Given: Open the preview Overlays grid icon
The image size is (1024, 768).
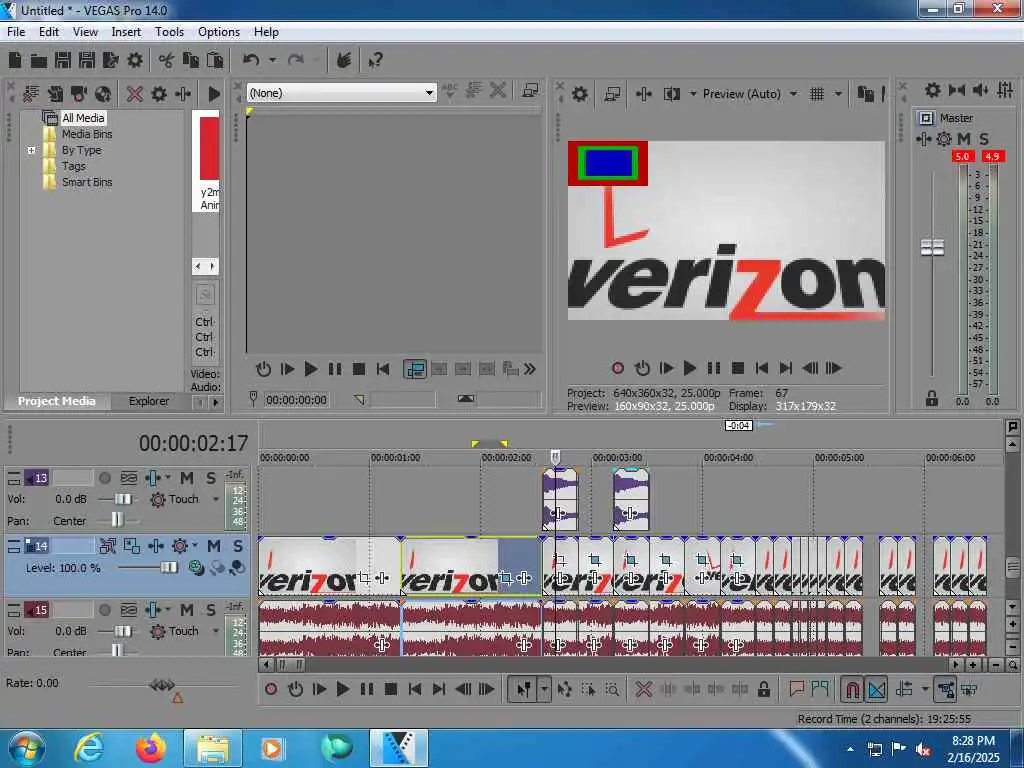Looking at the screenshot, I should 816,94.
